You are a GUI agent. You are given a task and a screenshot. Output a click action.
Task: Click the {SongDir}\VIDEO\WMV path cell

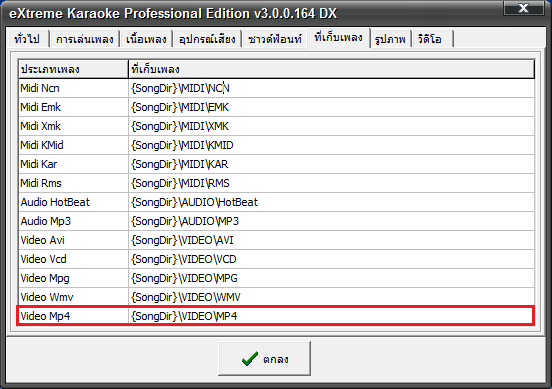click(332, 297)
